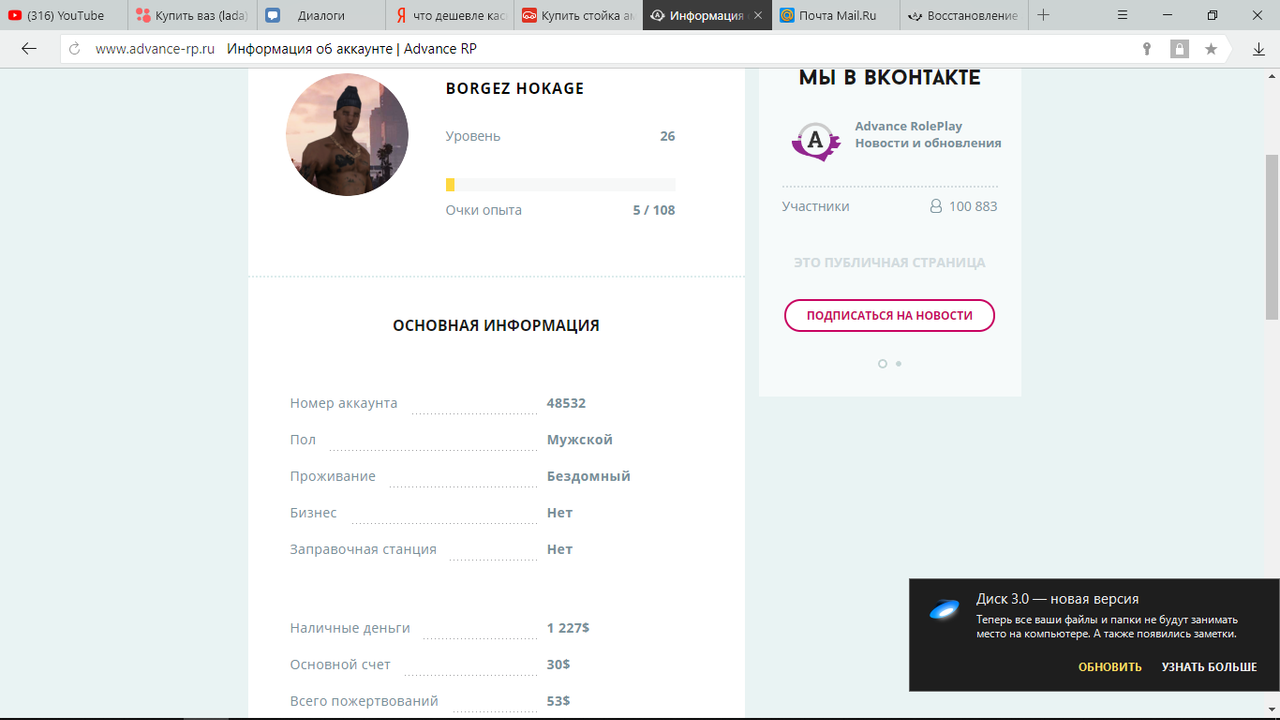Select the first carousel dot indicator
1280x720 pixels.
coord(882,364)
